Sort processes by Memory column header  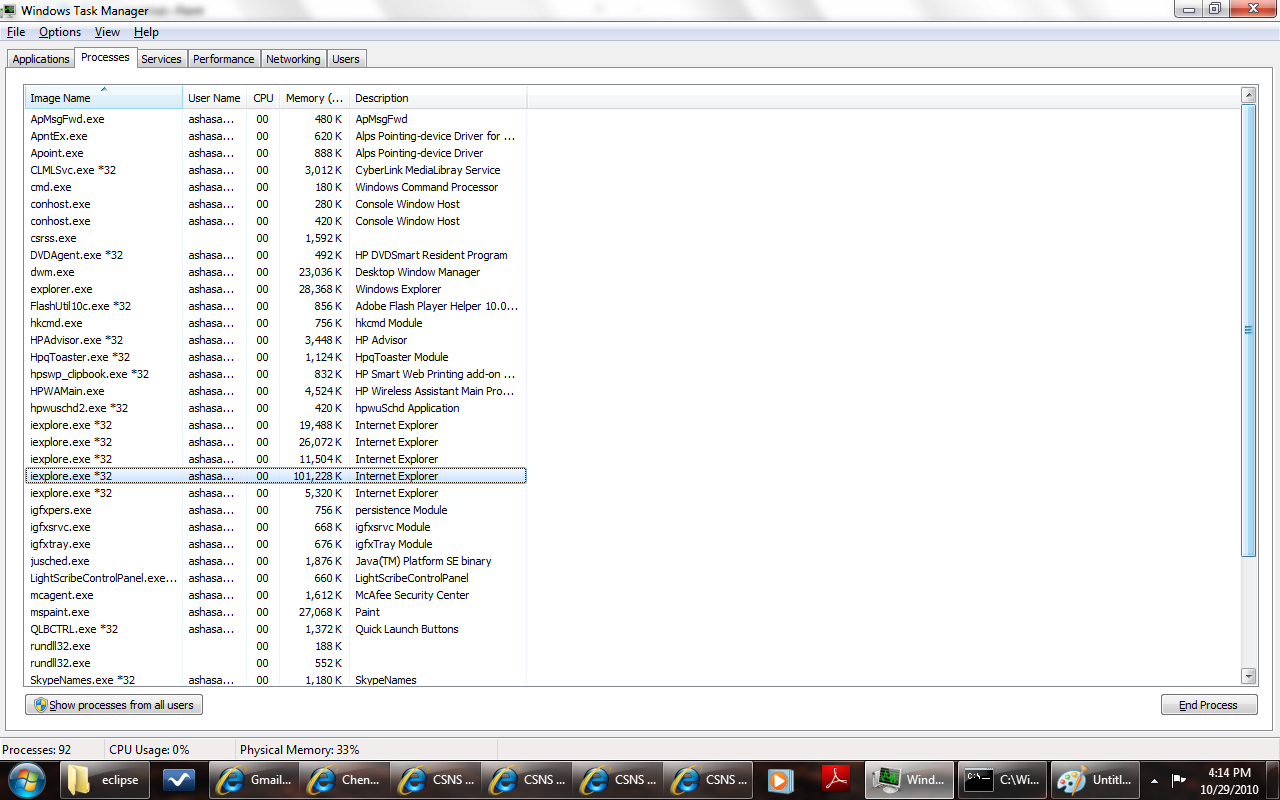(x=314, y=98)
